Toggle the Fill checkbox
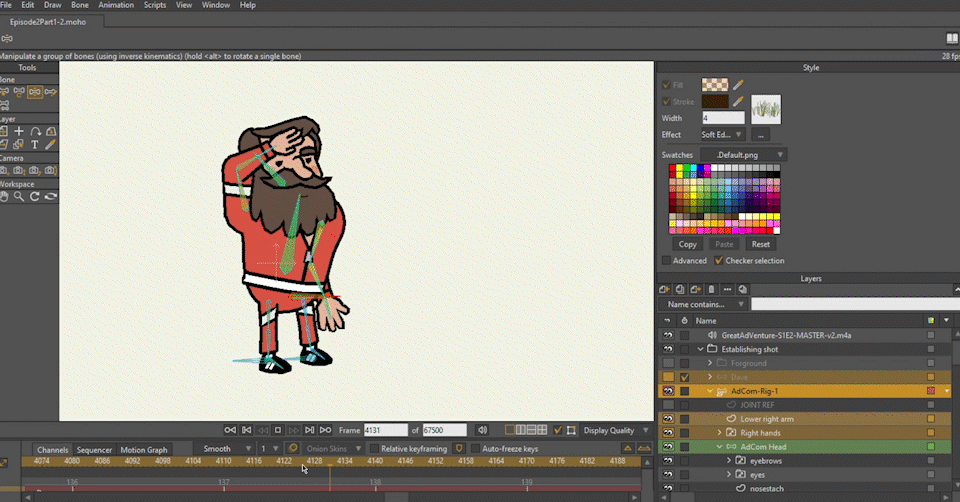Image resolution: width=960 pixels, height=502 pixels. [x=666, y=84]
